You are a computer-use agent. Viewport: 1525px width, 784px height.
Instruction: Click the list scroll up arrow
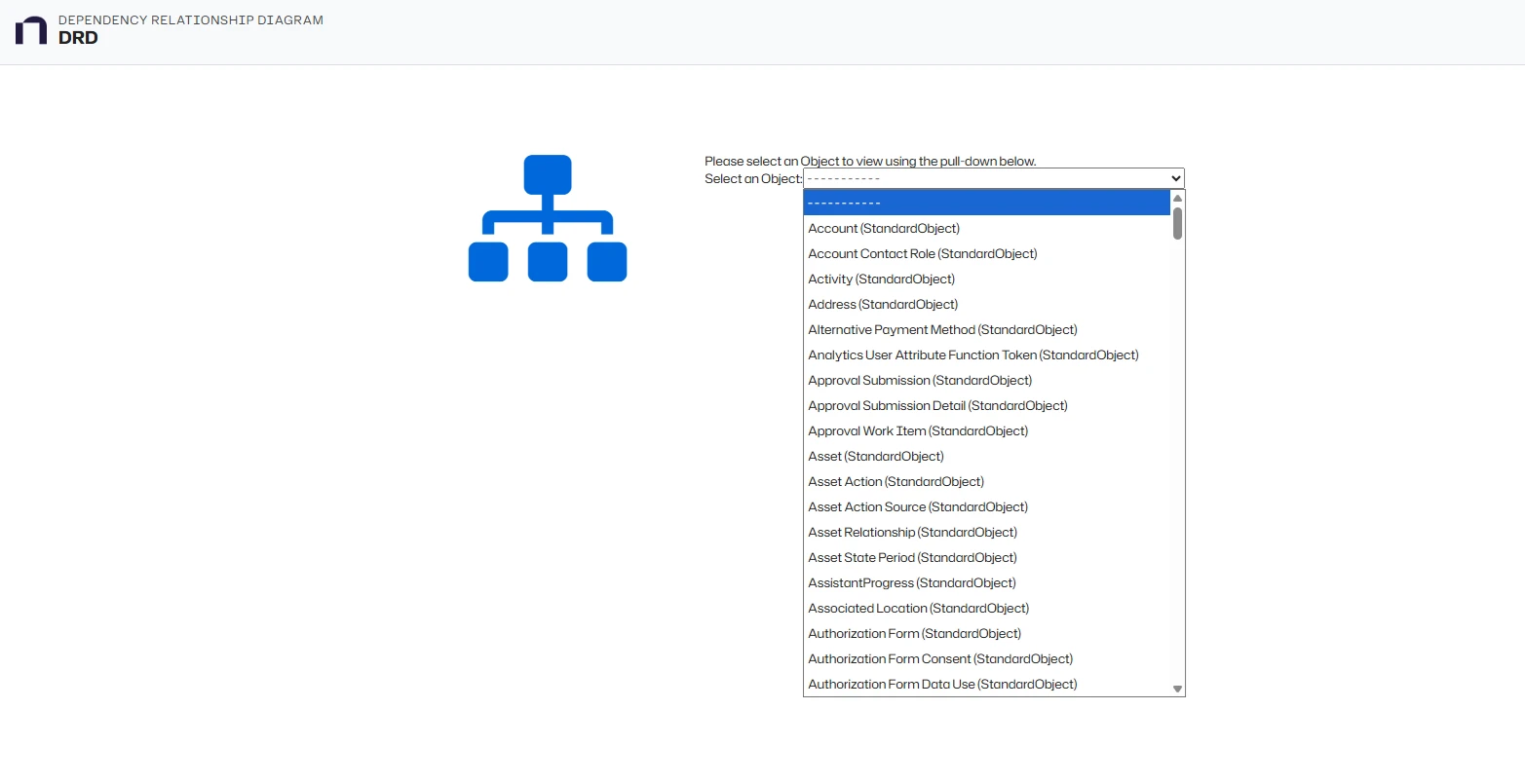pos(1177,198)
